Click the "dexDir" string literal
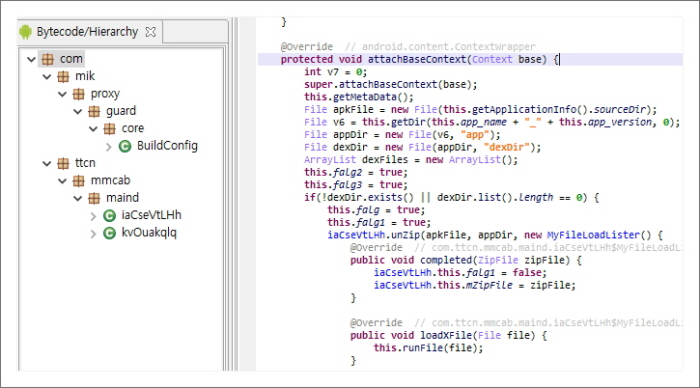The width and height of the screenshot is (700, 388). coord(506,147)
